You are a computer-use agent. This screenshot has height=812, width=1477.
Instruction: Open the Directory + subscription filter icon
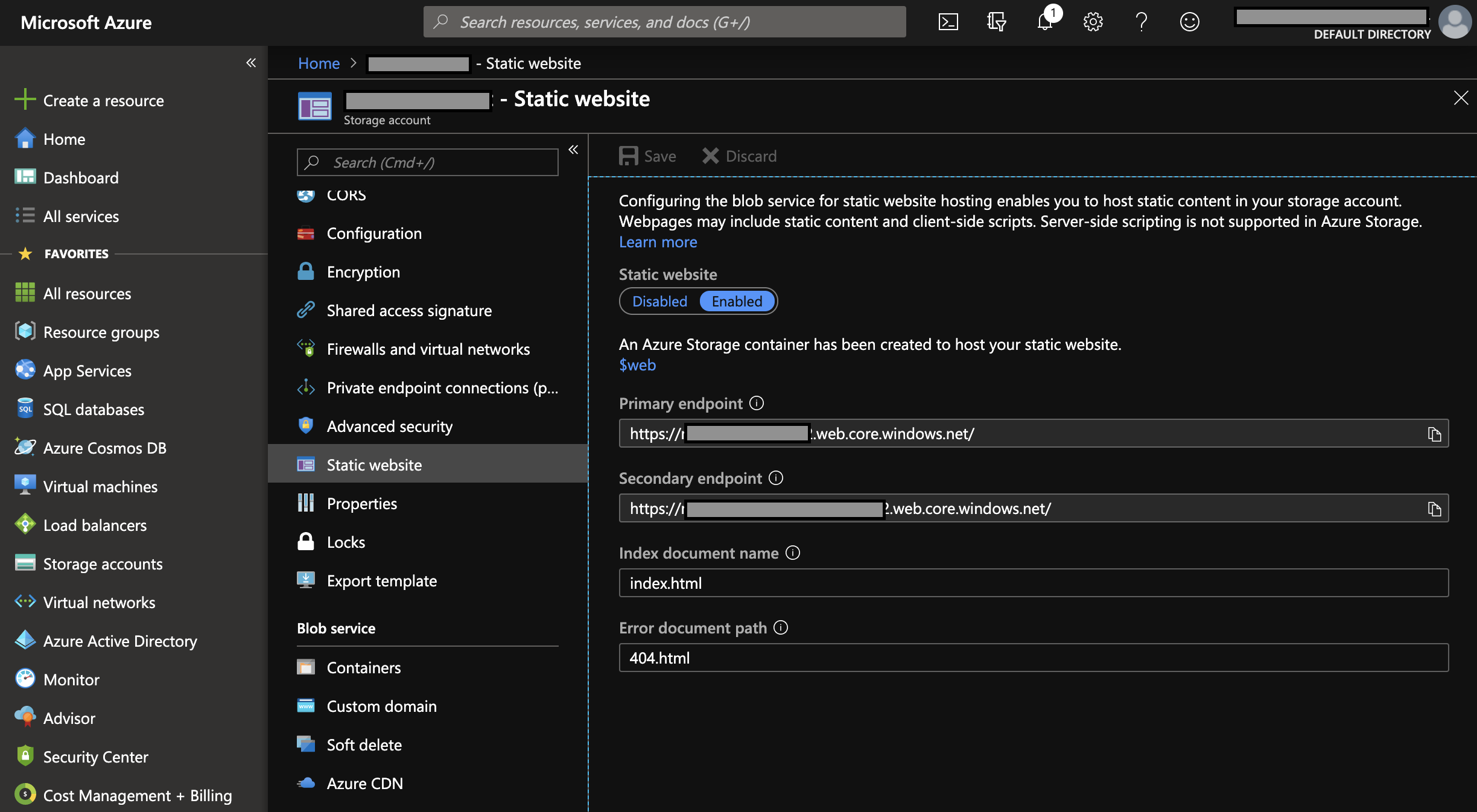click(996, 22)
